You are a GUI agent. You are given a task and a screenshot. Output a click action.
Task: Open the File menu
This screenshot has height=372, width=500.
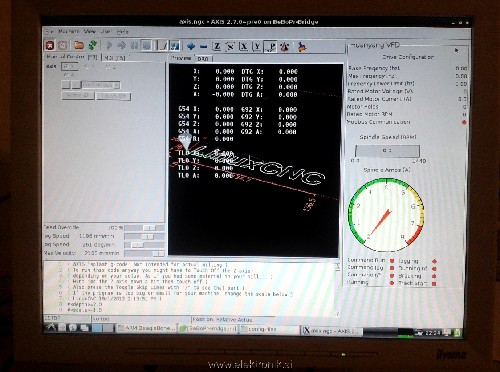(x=50, y=31)
